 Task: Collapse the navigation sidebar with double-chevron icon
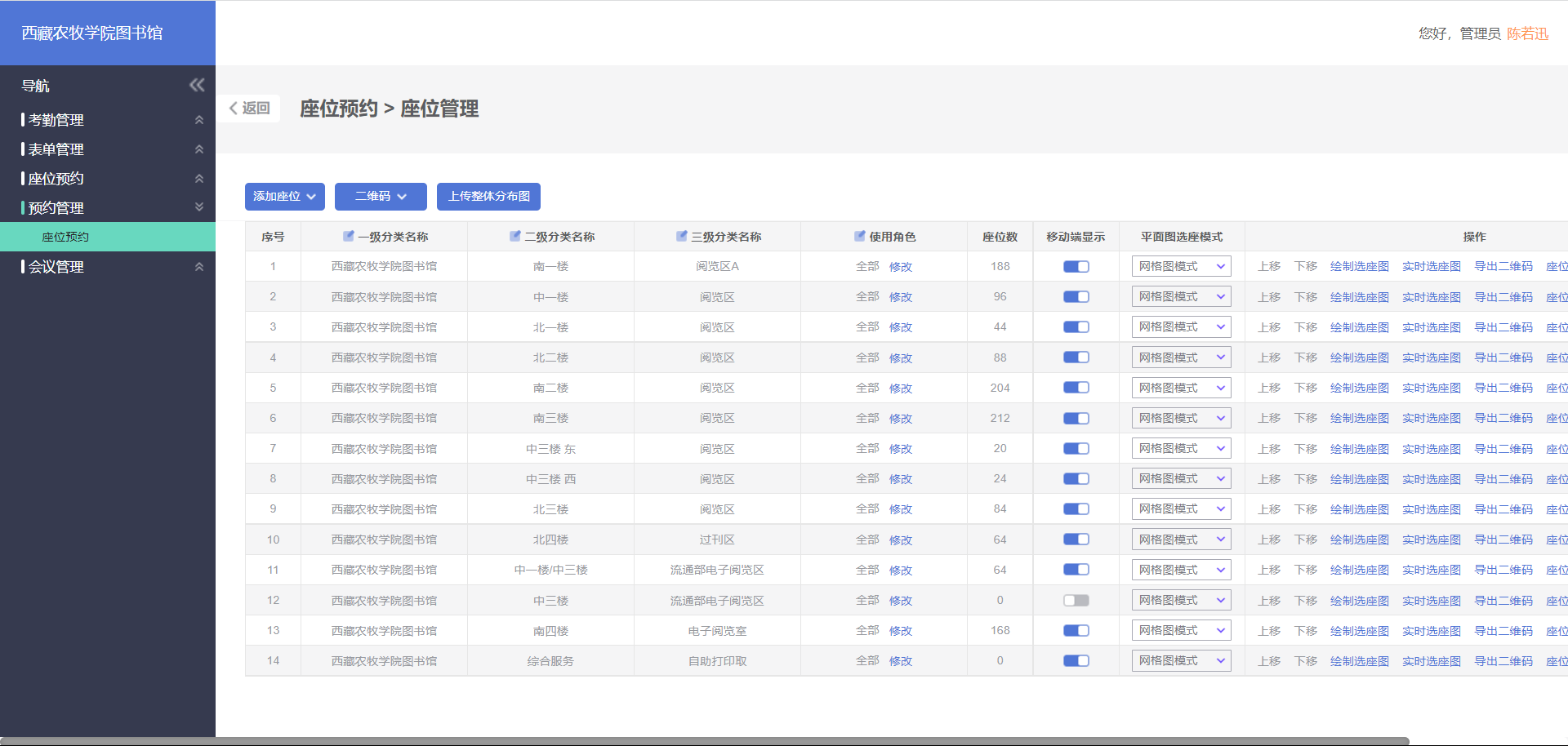coord(197,85)
